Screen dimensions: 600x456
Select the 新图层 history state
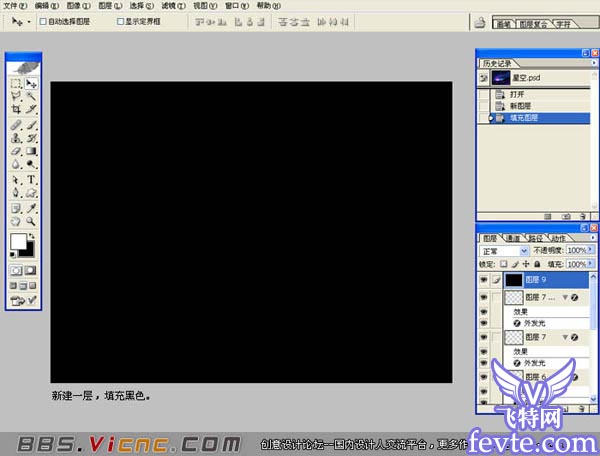[520, 105]
